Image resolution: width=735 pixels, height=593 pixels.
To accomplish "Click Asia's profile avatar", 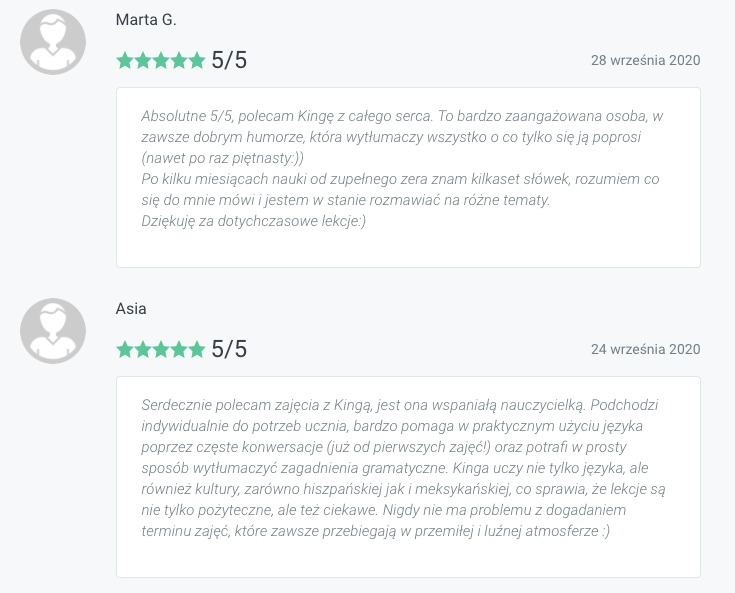I will click(53, 331).
